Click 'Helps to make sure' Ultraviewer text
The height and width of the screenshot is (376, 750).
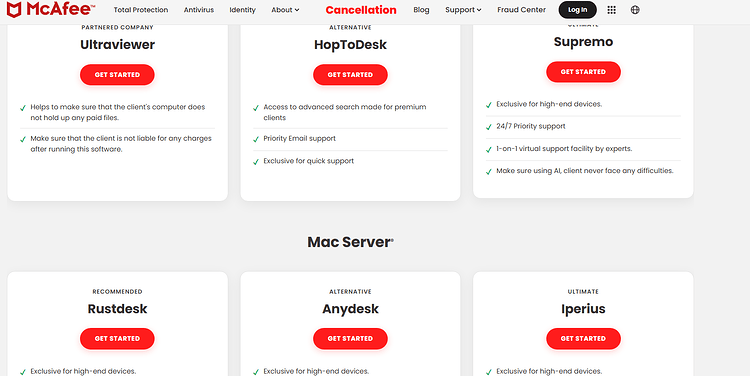118,112
